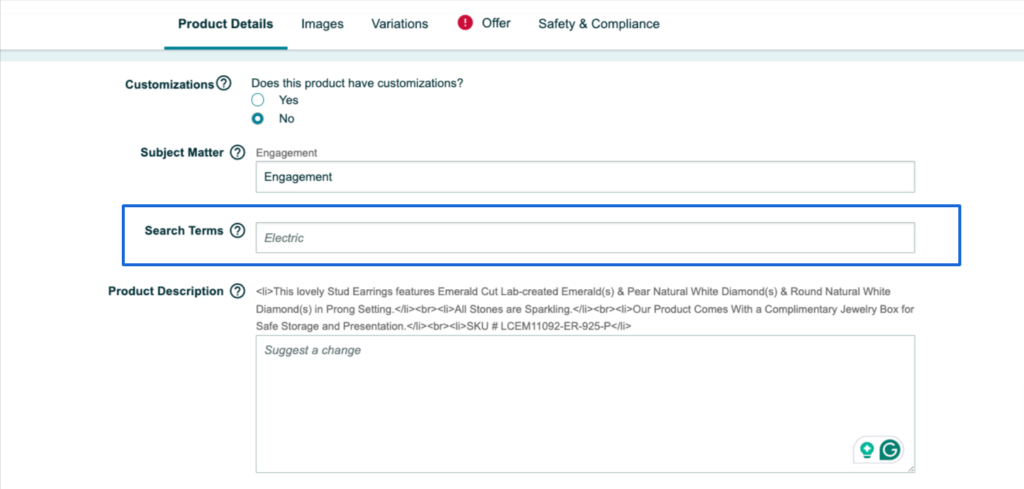
Task: Click the Customizations label
Action: point(170,84)
